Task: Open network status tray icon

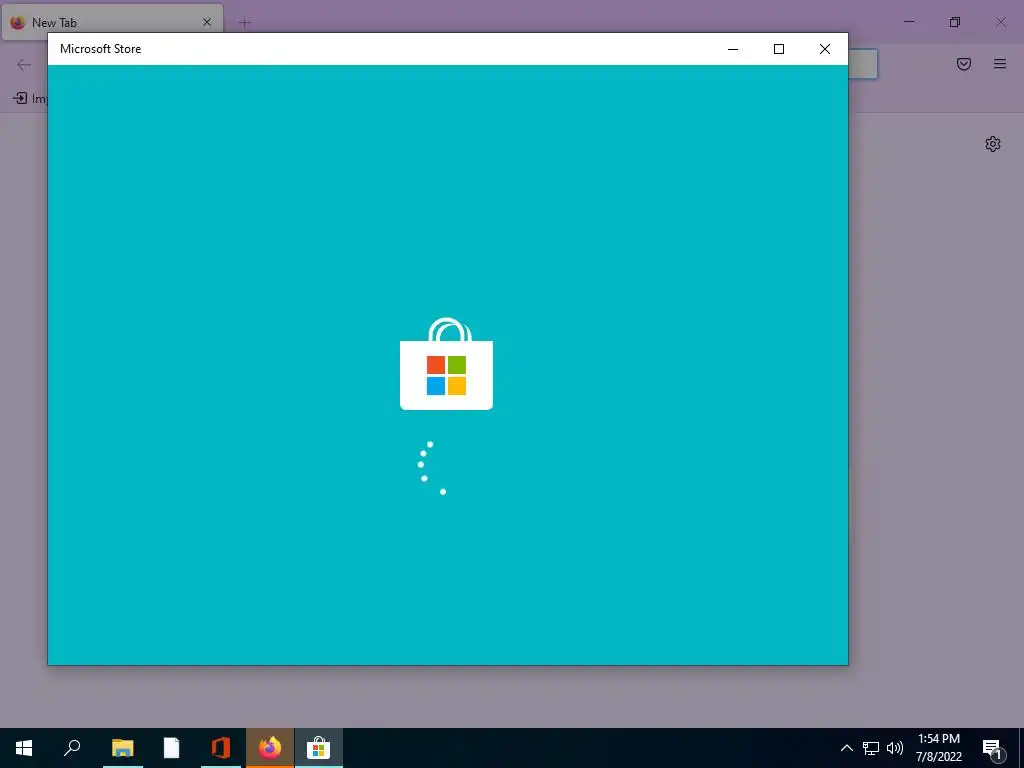Action: pyautogui.click(x=871, y=748)
